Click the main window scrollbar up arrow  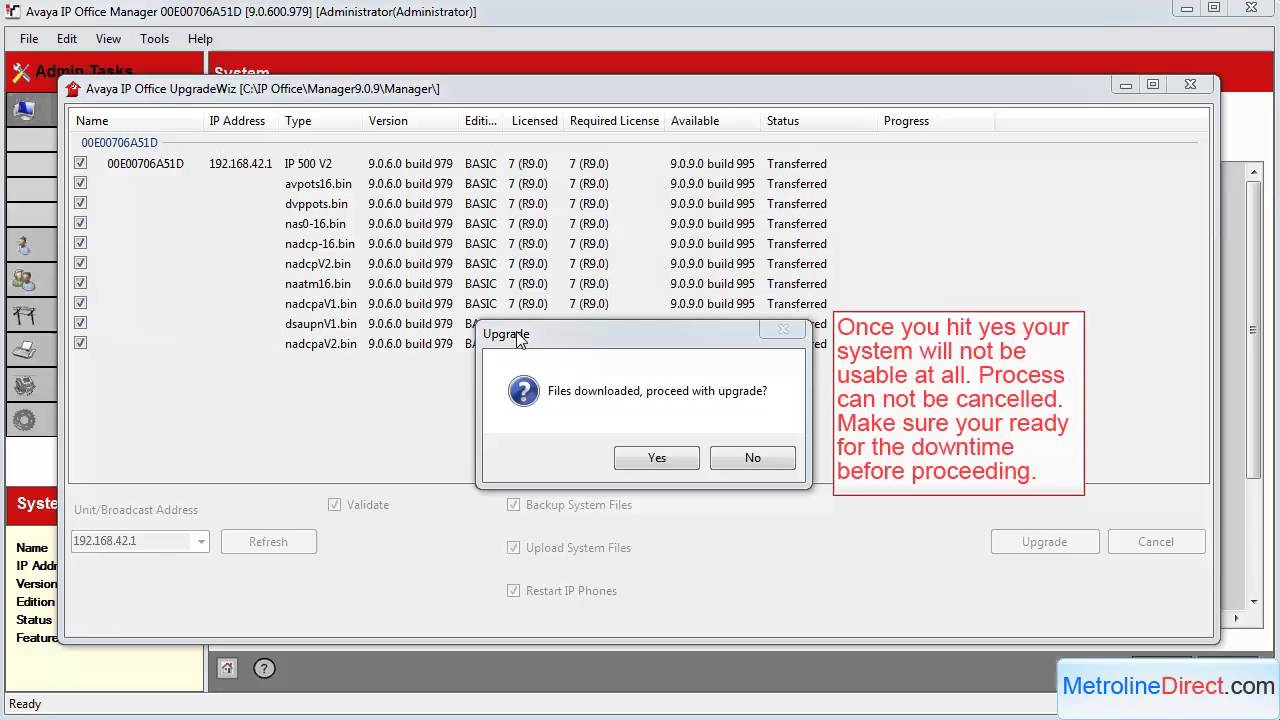(x=1254, y=172)
